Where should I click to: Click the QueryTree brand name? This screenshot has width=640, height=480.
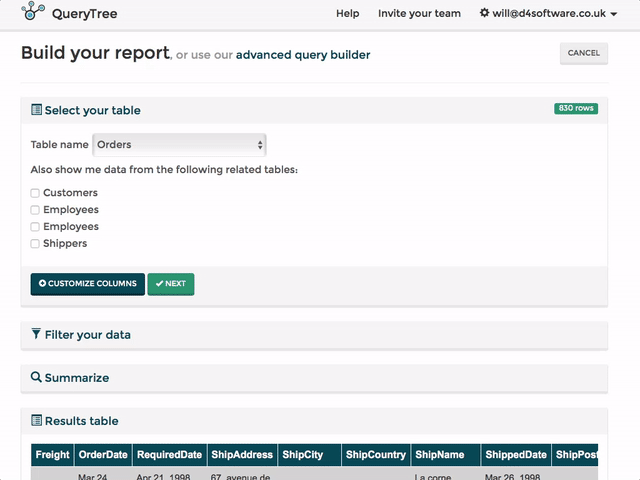84,14
